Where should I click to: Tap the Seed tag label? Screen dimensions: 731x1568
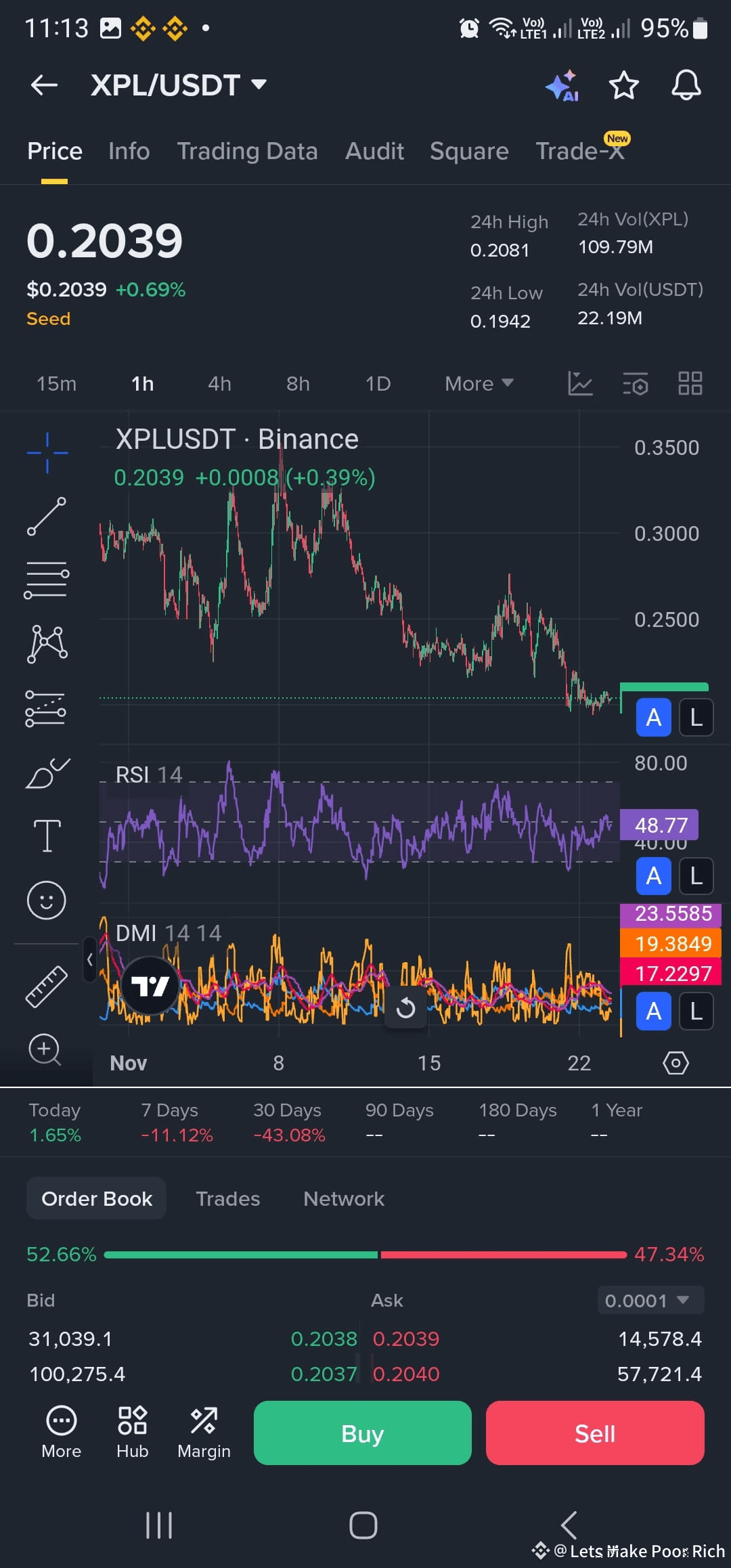[48, 319]
